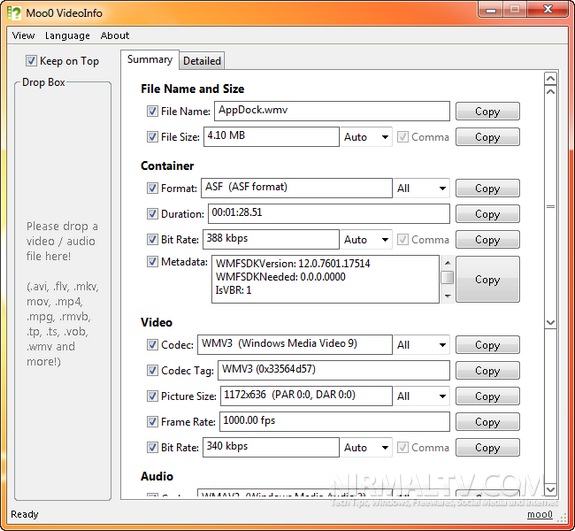The height and width of the screenshot is (531, 575).
Task: Toggle the Duration checkbox
Action: pos(152,214)
